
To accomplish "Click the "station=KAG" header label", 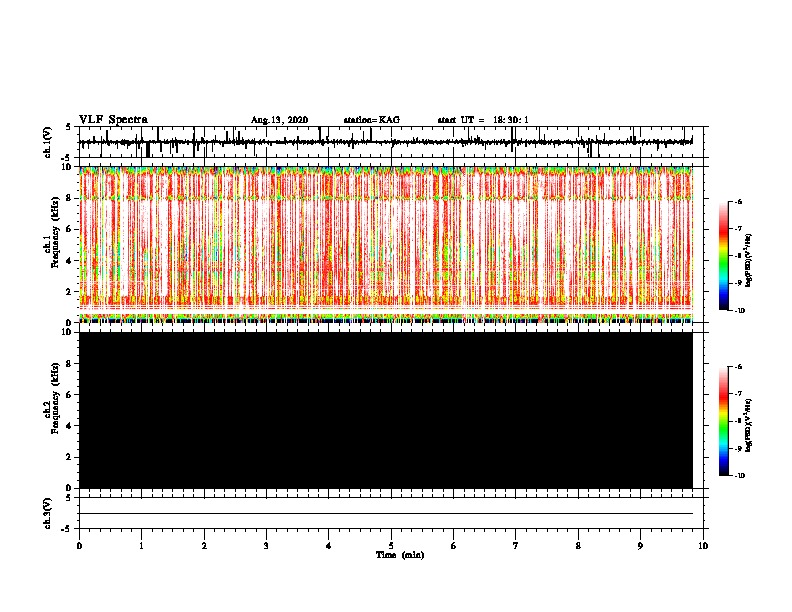I will click(x=372, y=120).
